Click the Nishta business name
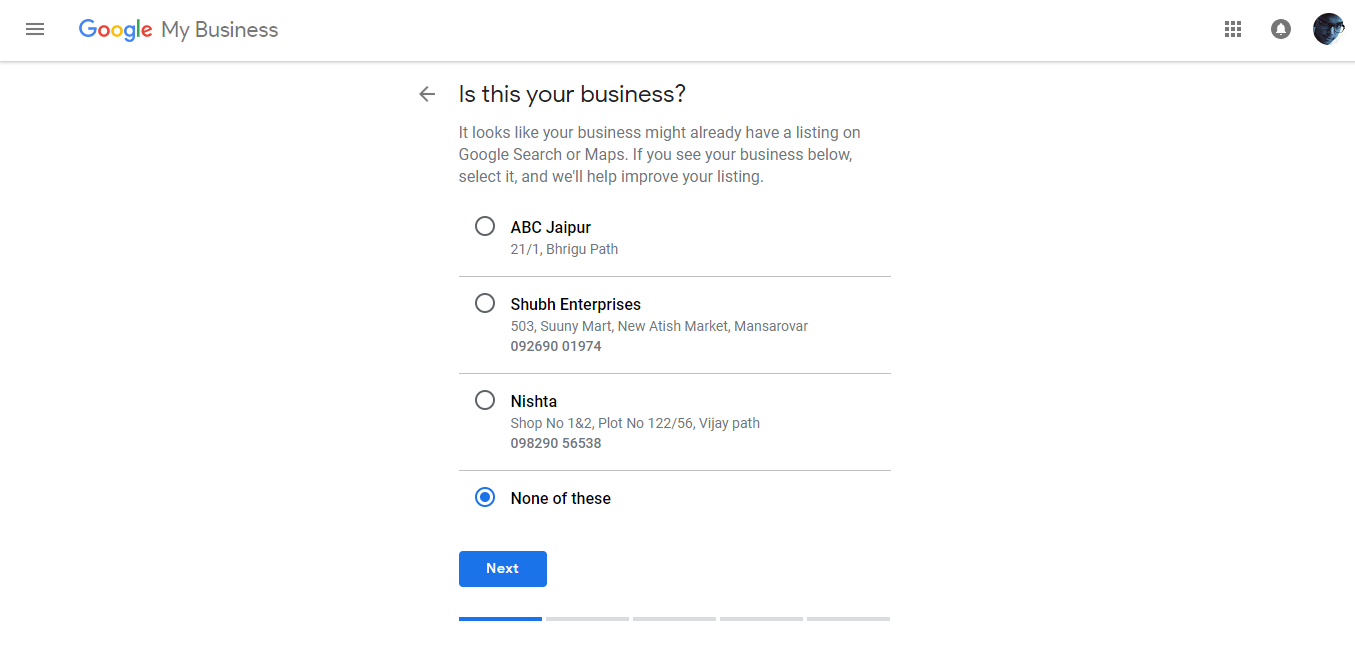 pyautogui.click(x=534, y=401)
